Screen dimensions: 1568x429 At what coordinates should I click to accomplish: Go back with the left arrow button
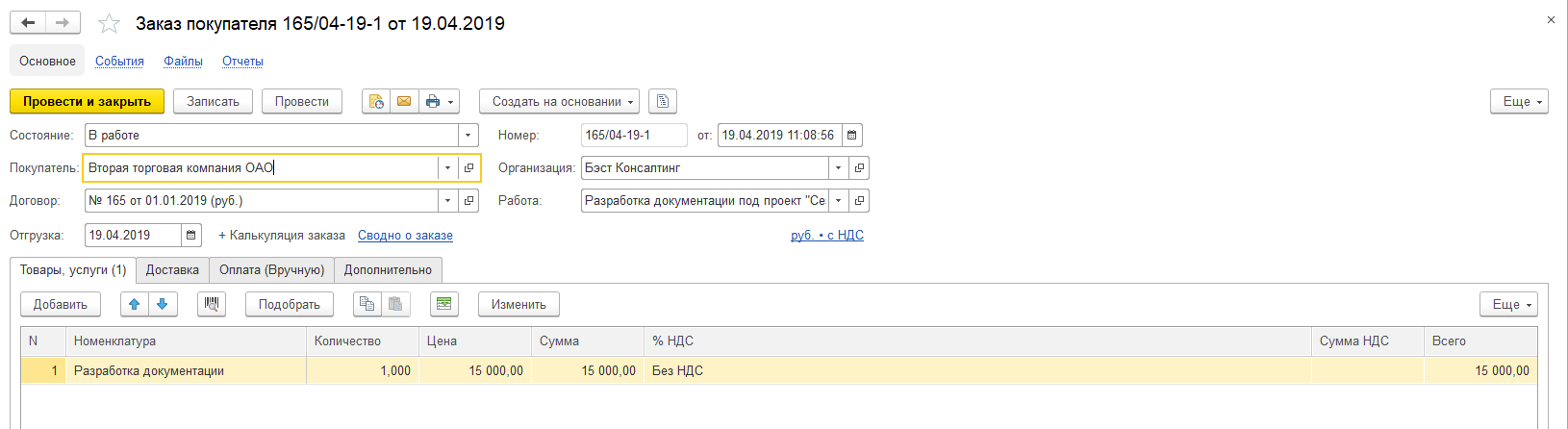[x=28, y=23]
